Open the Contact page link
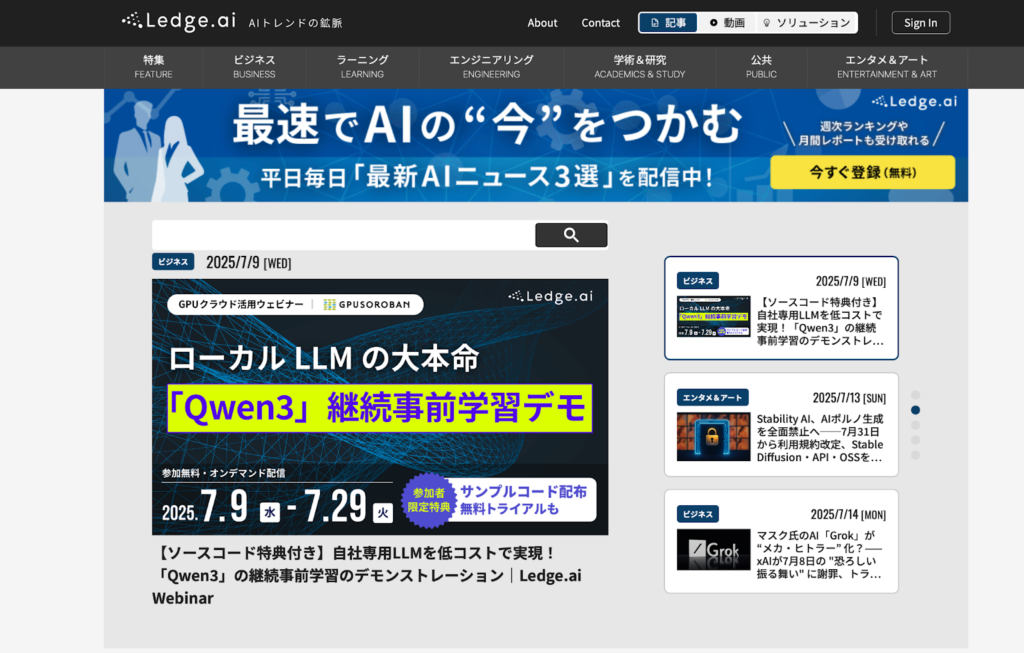The height and width of the screenshot is (653, 1024). point(601,23)
